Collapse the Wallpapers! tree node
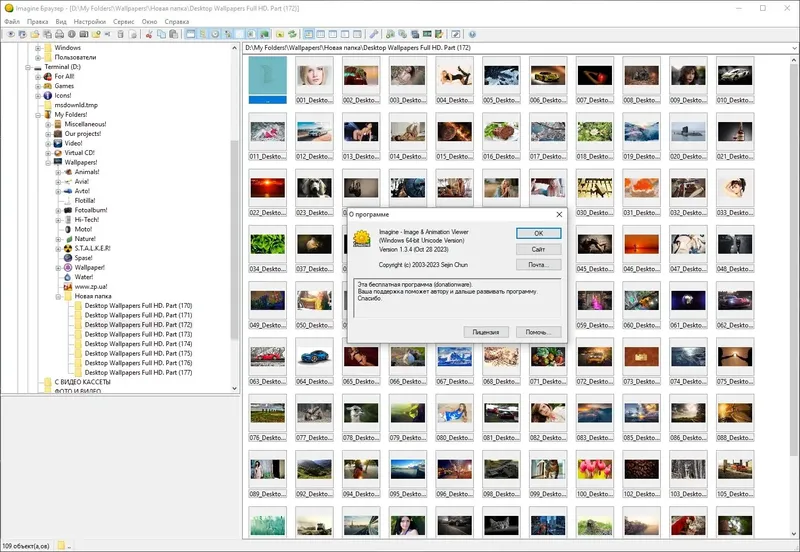The image size is (800, 552). (48, 162)
